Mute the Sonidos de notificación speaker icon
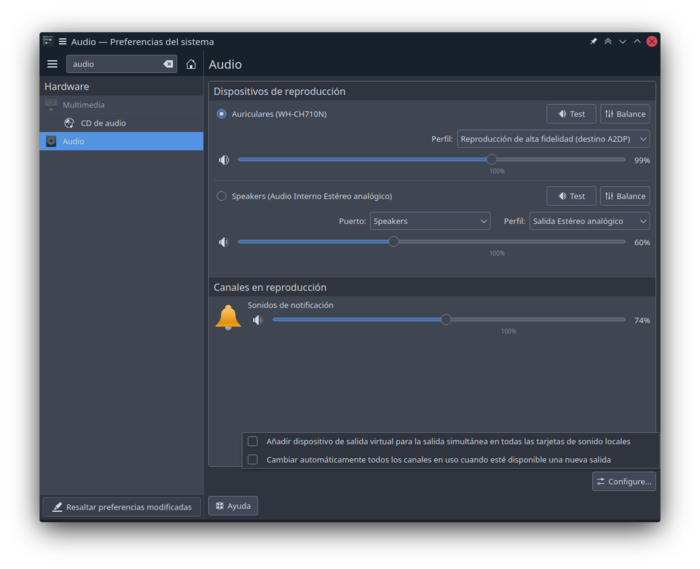This screenshot has height=569, width=700. (258, 320)
